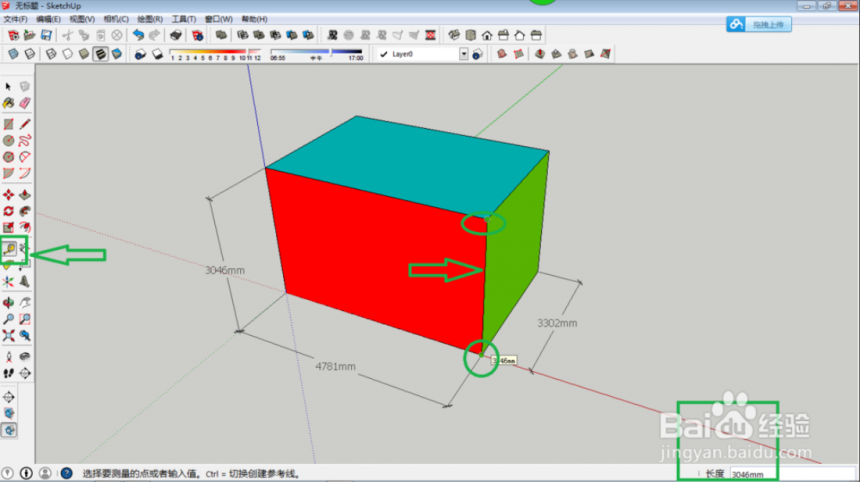Toggle Back Edges style
Image resolution: width=860 pixels, height=482 pixels.
tap(30, 54)
